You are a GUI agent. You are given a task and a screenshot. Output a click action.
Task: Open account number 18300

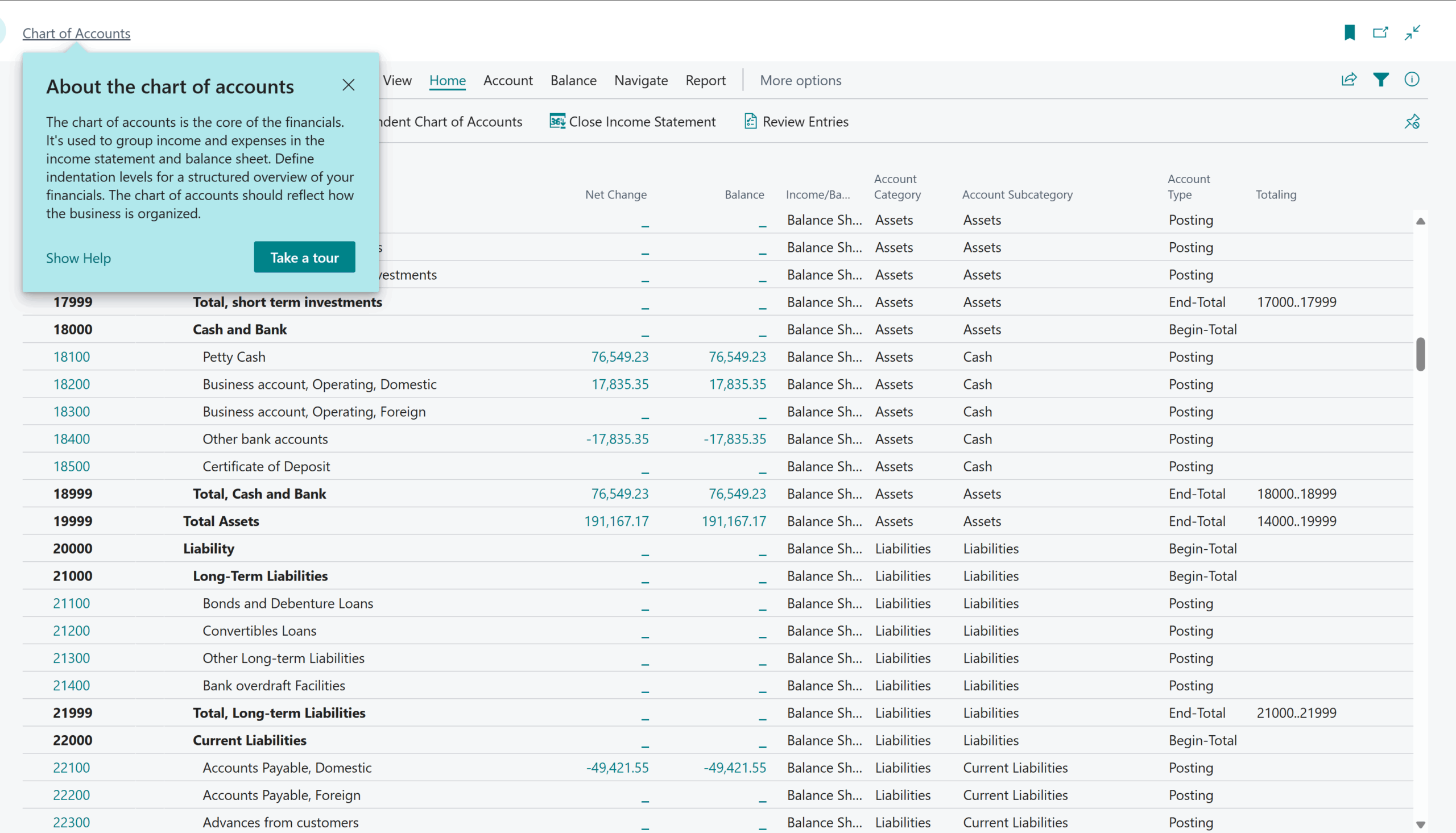pyautogui.click(x=72, y=412)
